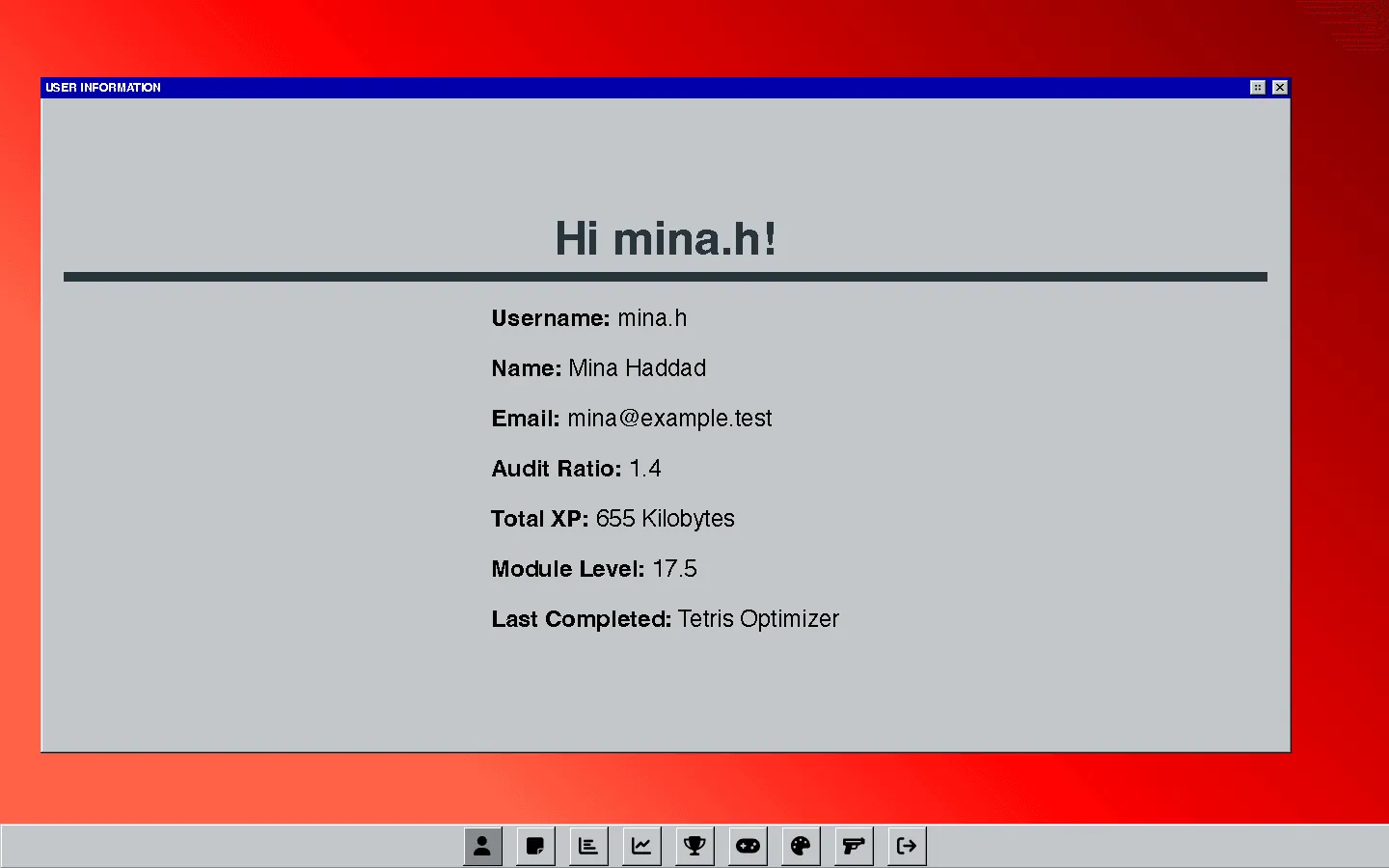Click the logout arrow taskbar icon
This screenshot has width=1389, height=868.
pyautogui.click(x=907, y=846)
